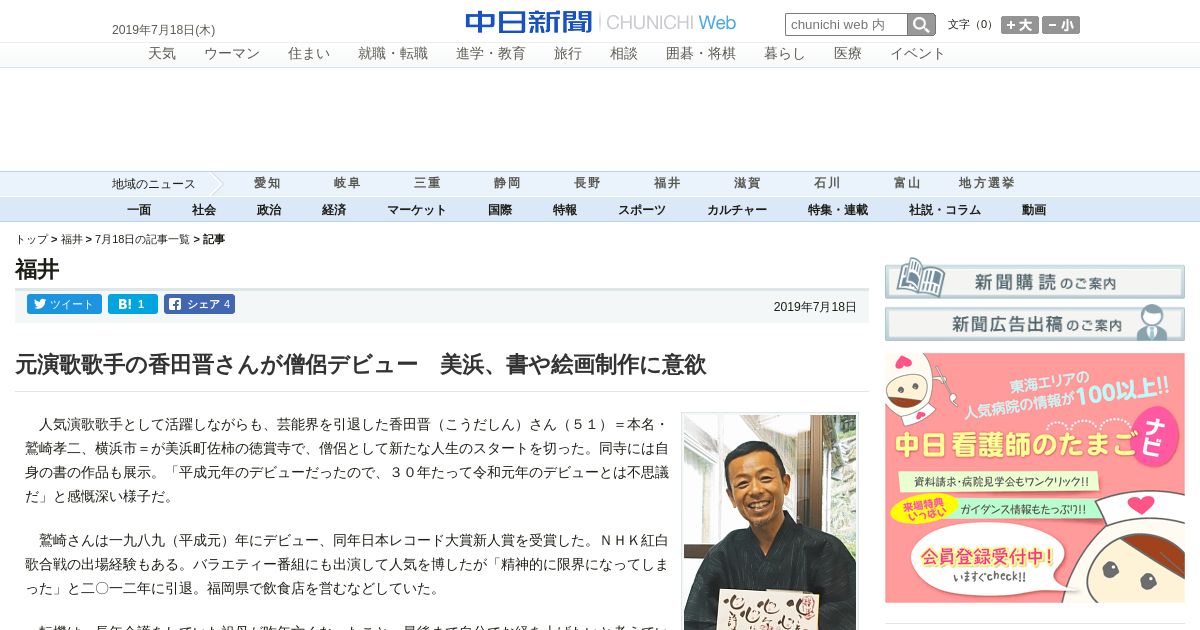This screenshot has width=1200, height=630.
Task: Go to カルチャー section
Action: (x=737, y=210)
